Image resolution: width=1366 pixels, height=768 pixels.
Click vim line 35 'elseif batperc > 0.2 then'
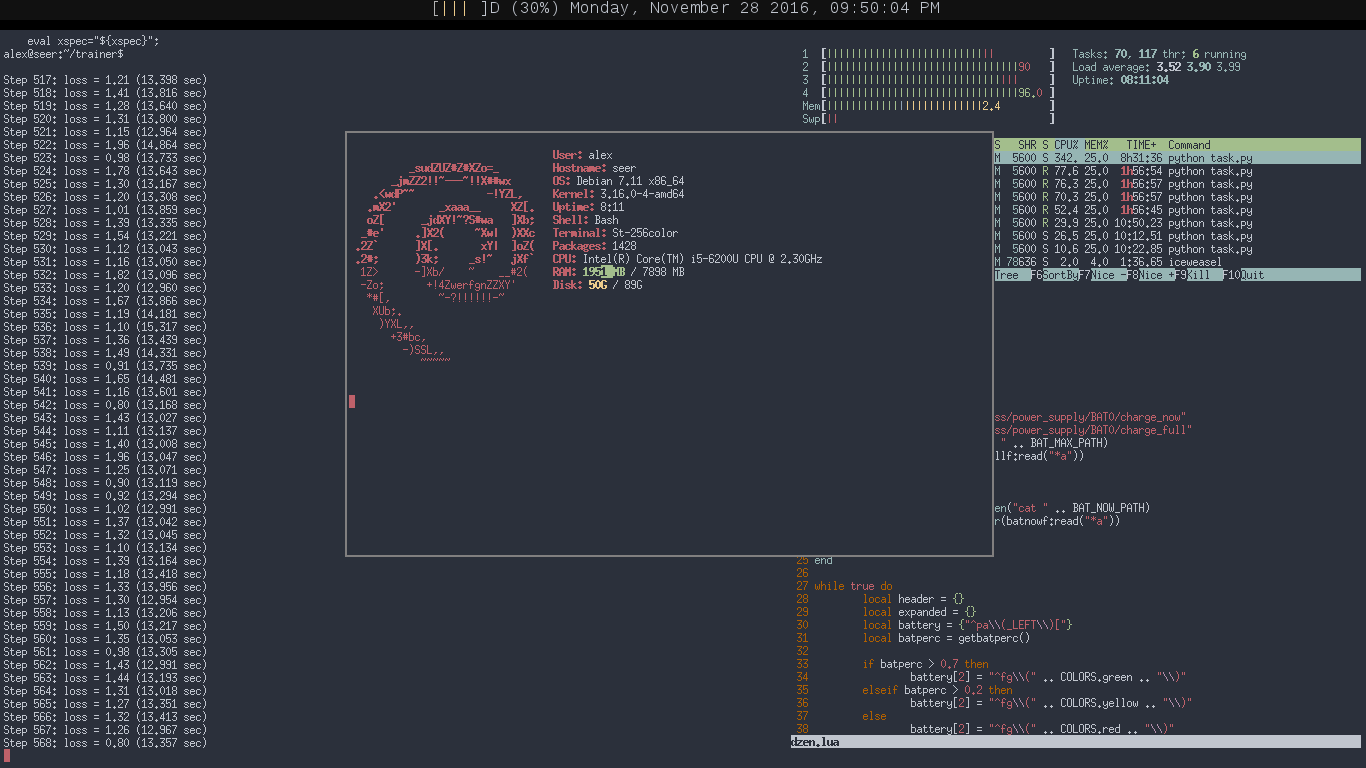pyautogui.click(x=937, y=690)
